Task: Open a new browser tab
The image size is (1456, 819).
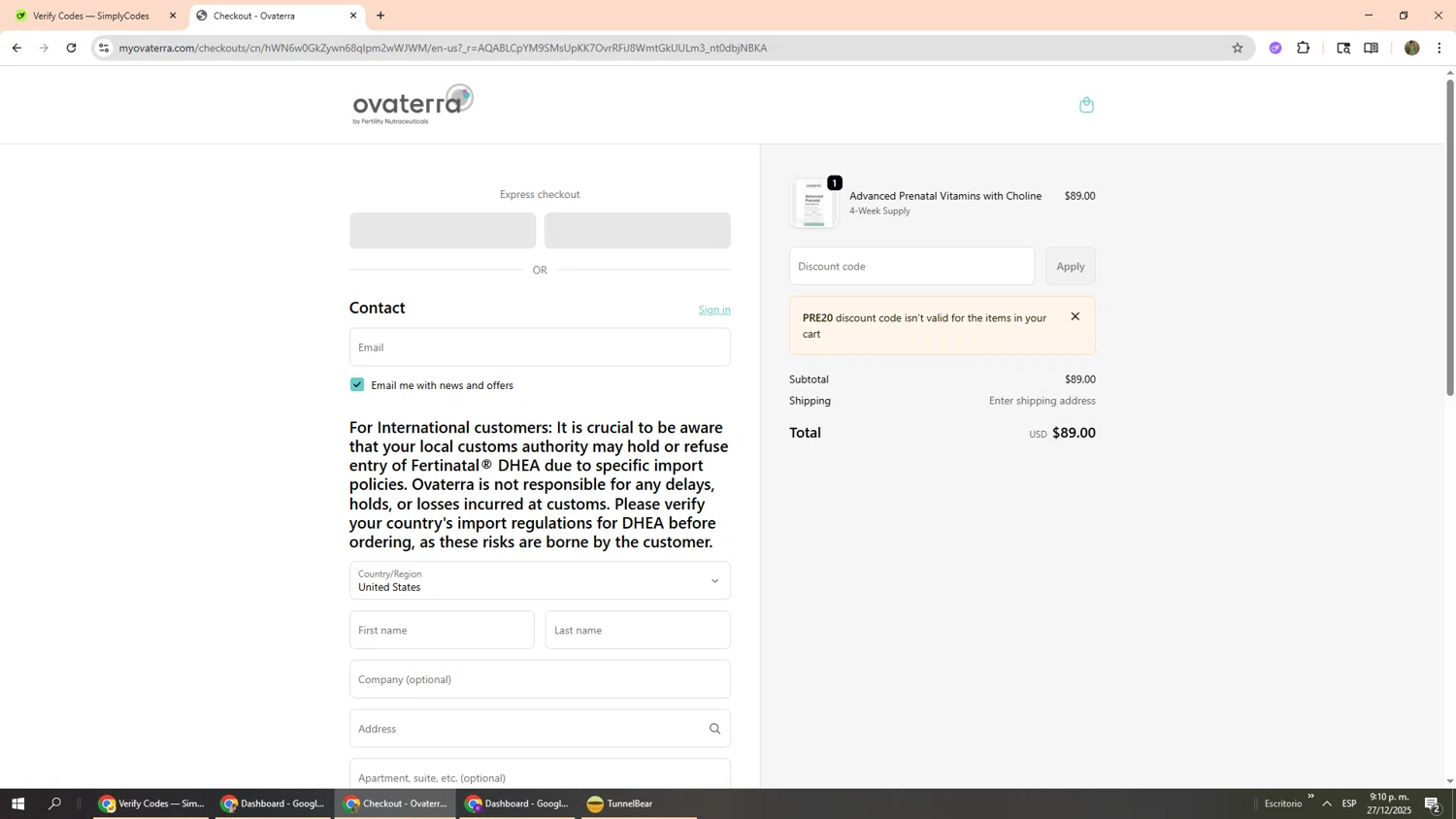Action: 381,16
